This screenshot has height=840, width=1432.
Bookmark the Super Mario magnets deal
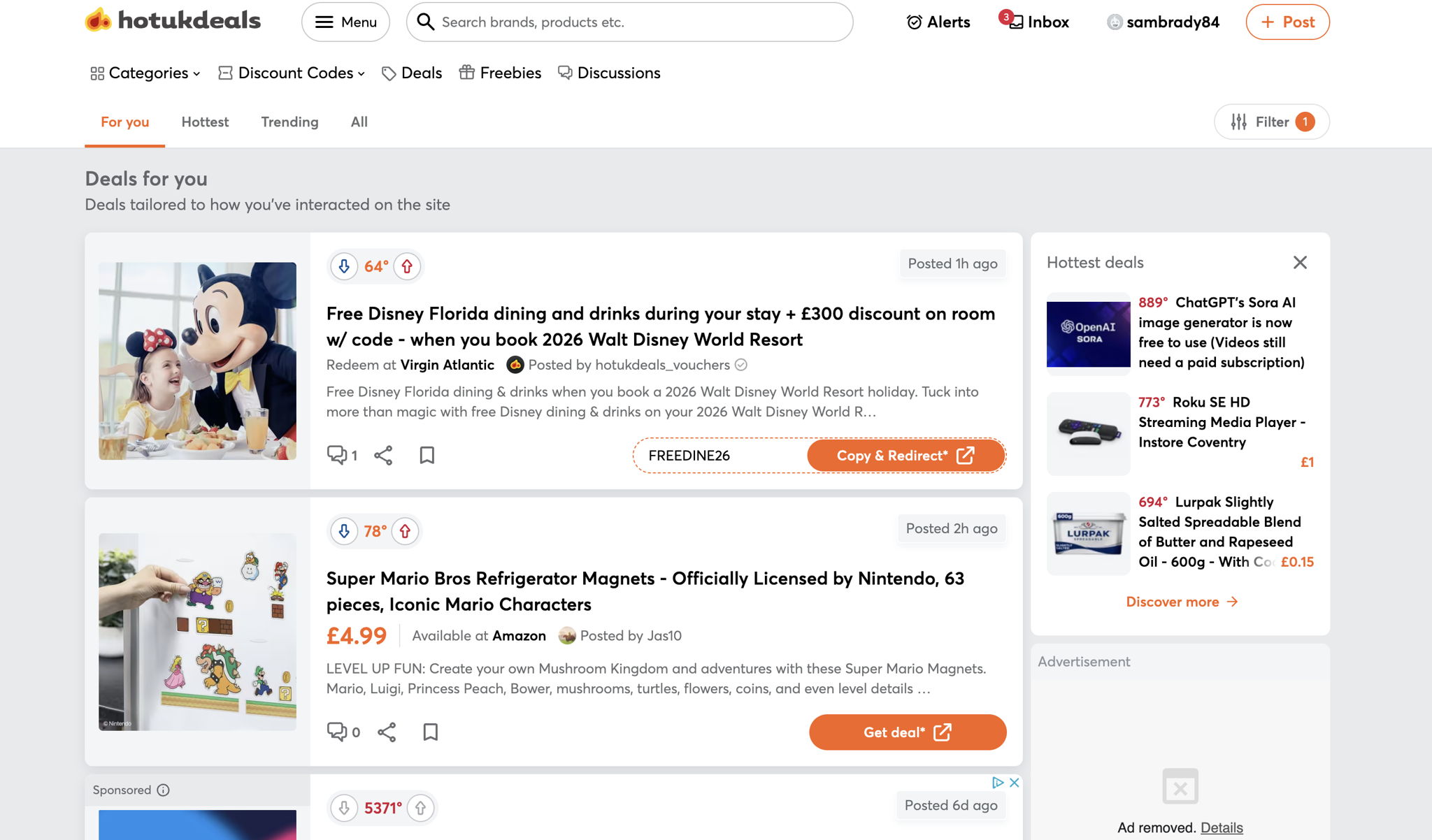[431, 732]
